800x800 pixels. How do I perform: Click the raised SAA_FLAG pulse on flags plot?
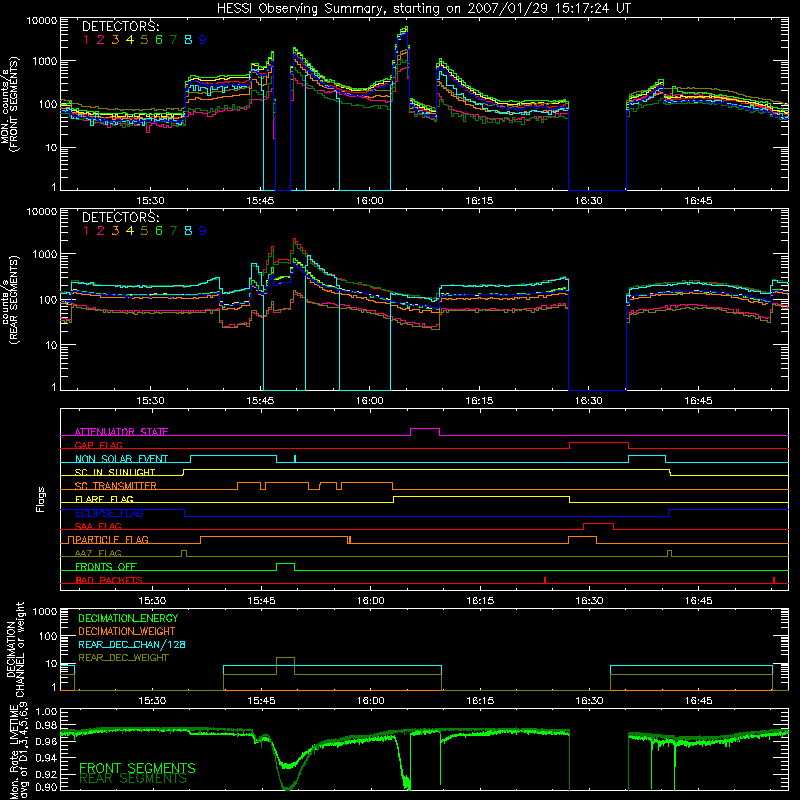click(598, 526)
